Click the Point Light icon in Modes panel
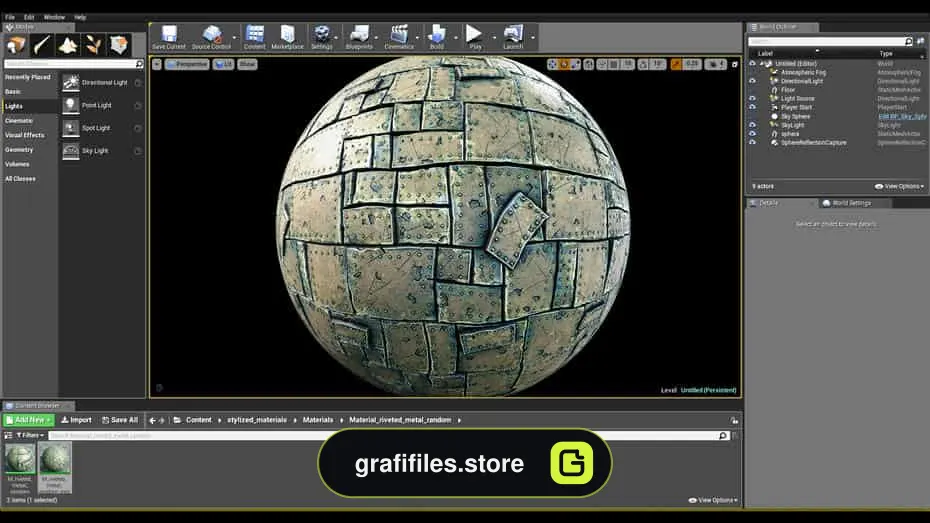The height and width of the screenshot is (523, 930). tap(71, 106)
